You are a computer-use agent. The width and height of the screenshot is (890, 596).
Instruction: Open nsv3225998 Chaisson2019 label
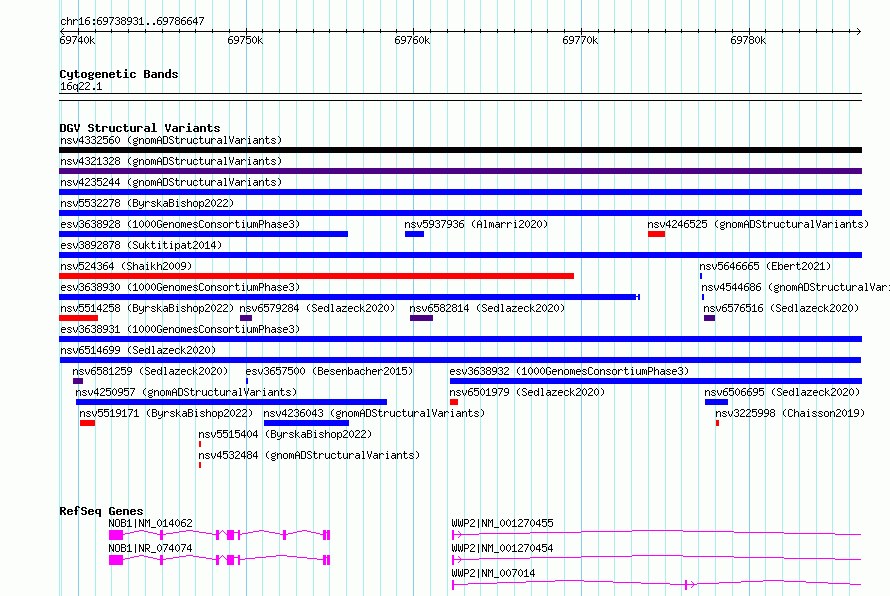(x=790, y=413)
